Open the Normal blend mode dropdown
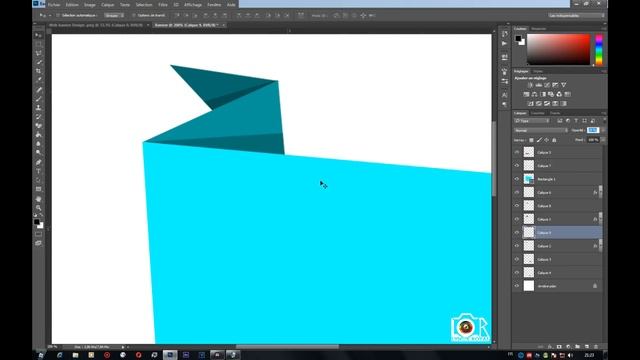 (x=541, y=130)
